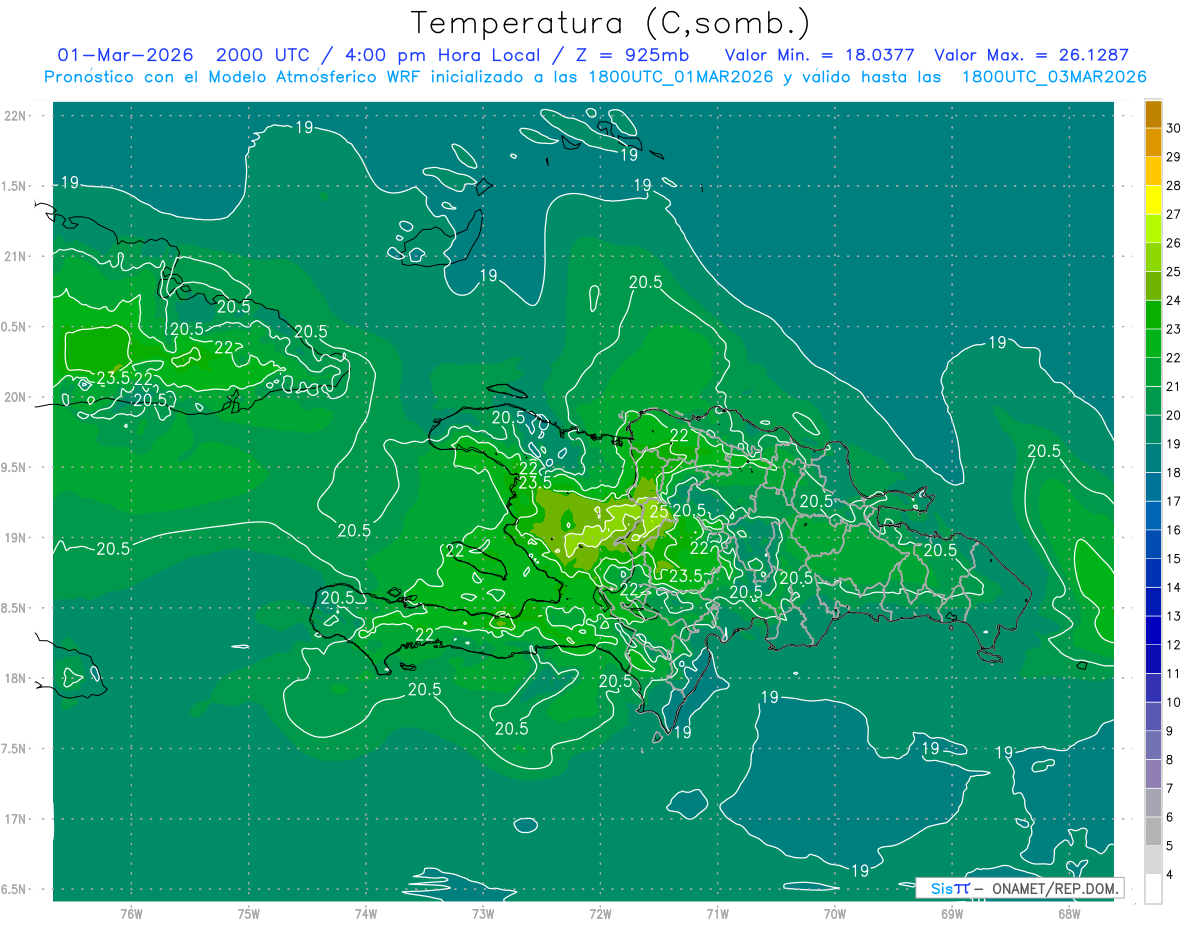Click the "25" contour label on the map
The width and height of the screenshot is (1200, 927).
[x=659, y=511]
